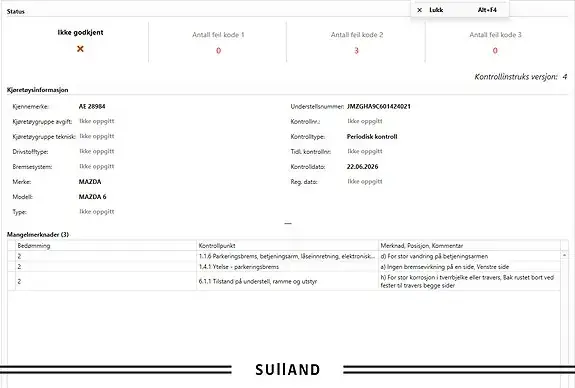Select the Antall feil kode 2 count 3
Screen dimensions: 575x388
coord(356,51)
